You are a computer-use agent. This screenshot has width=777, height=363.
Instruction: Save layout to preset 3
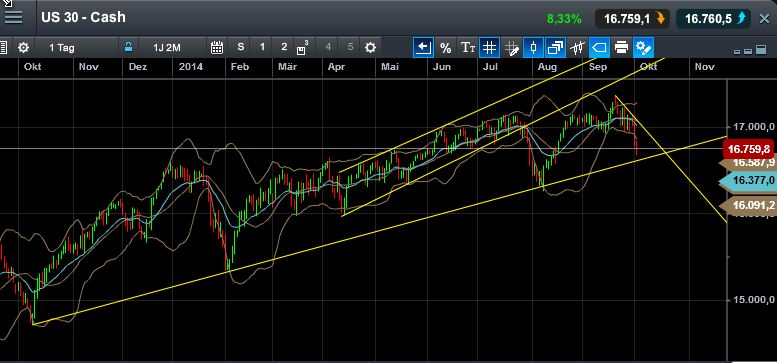click(302, 48)
